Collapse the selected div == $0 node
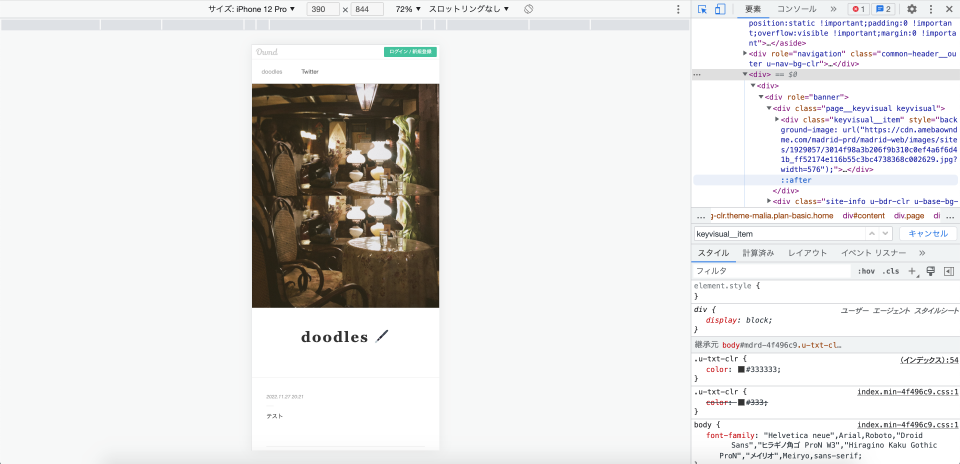The image size is (960, 464). pyautogui.click(x=745, y=74)
